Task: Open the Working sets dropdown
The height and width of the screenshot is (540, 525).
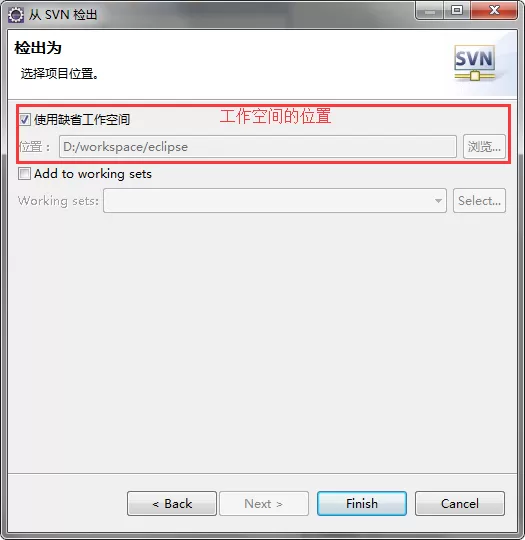Action: tap(275, 200)
